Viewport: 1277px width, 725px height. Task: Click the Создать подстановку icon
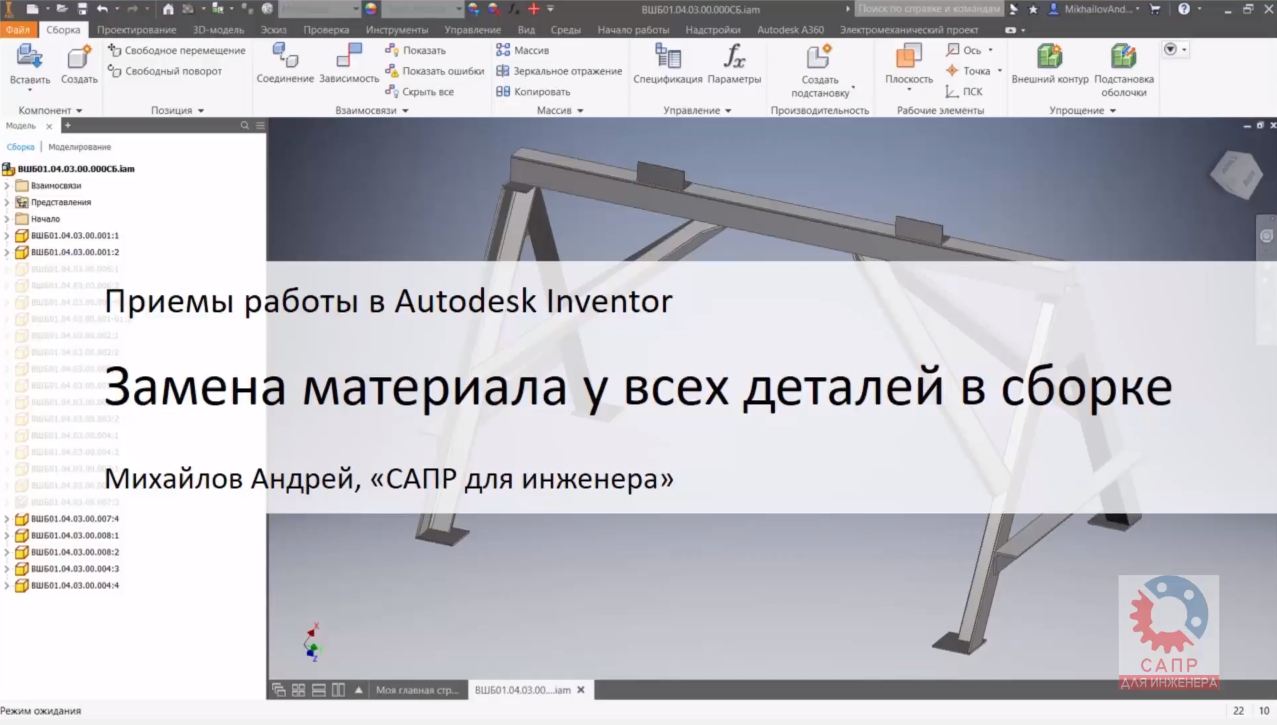coord(819,56)
